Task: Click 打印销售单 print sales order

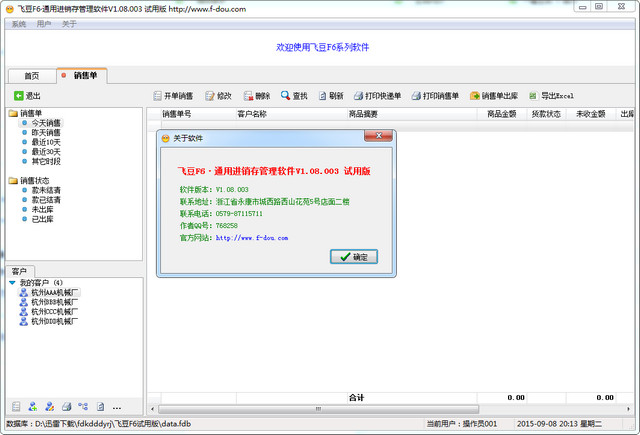Action: (435, 96)
